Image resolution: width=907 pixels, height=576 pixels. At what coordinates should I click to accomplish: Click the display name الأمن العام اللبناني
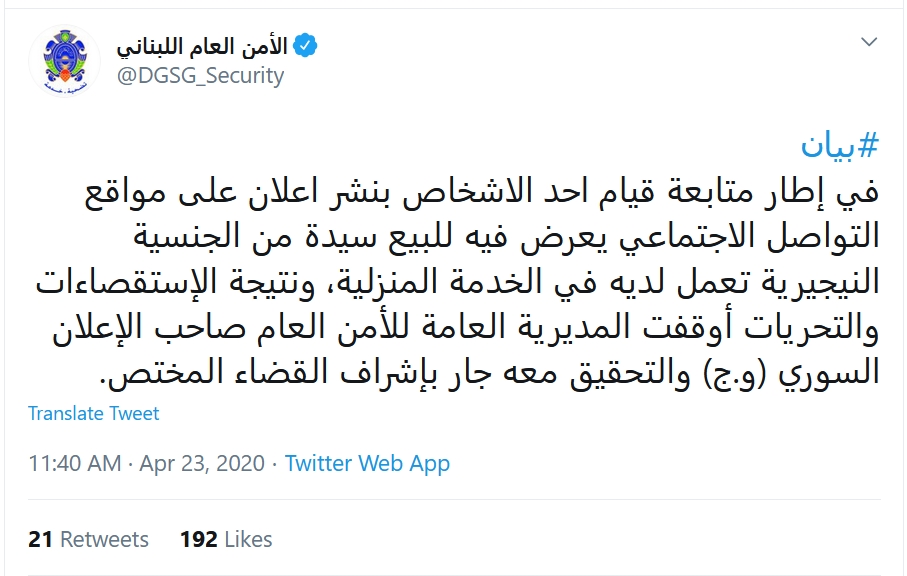pos(202,46)
